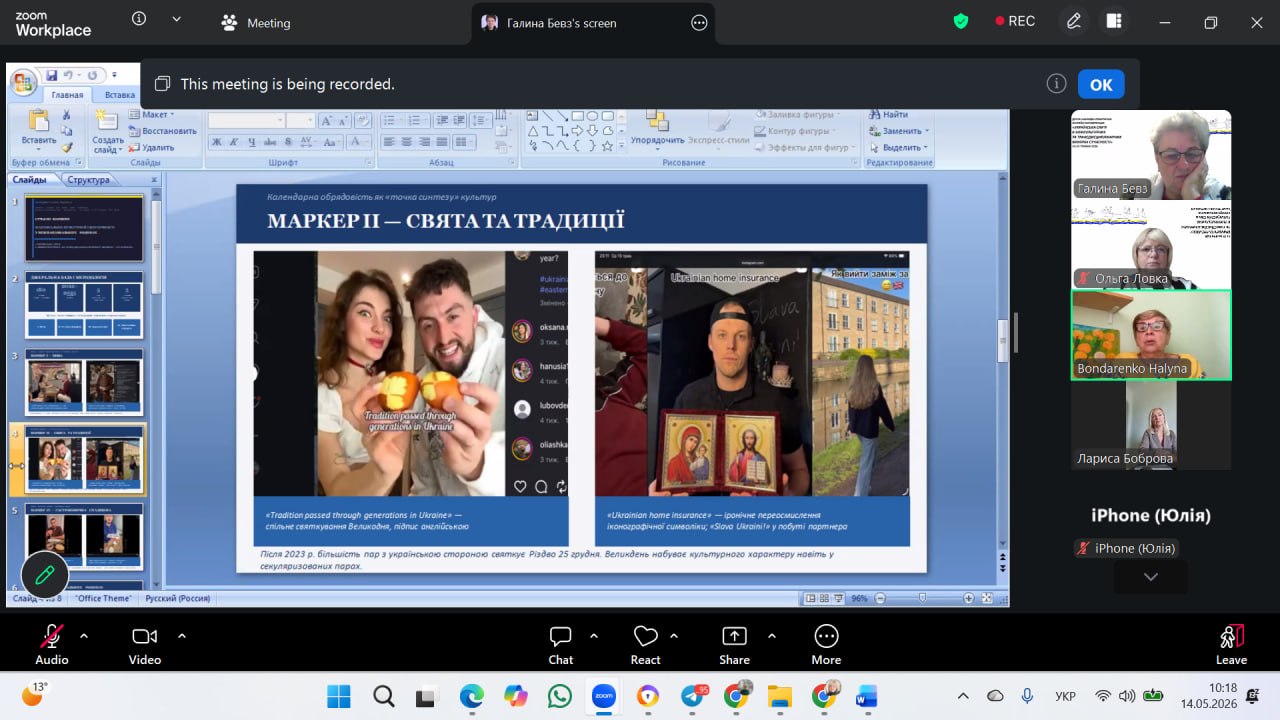Viewport: 1280px width, 720px height.
Task: Click the encryption shield icon
Action: [961, 21]
